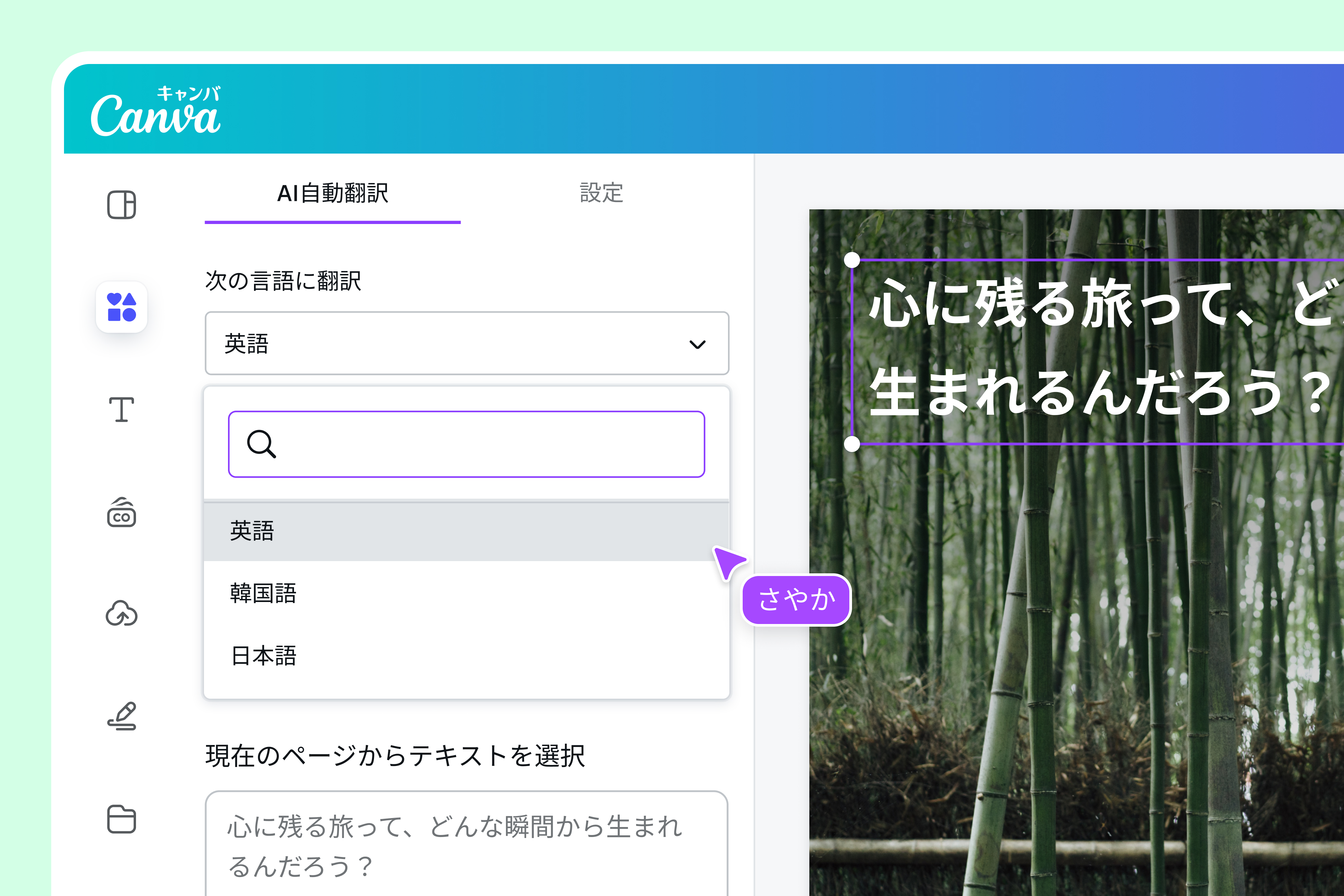The image size is (1344, 896).
Task: Select 韓国語 from the language list
Action: [467, 593]
